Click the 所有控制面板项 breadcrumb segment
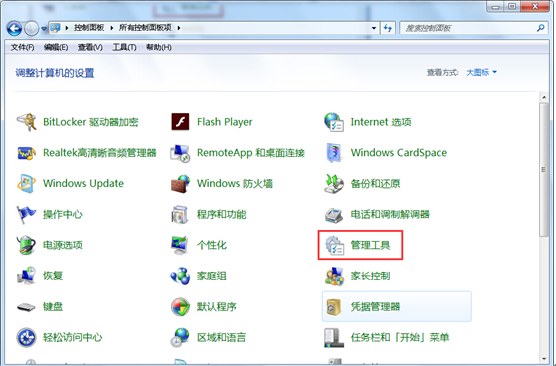Viewport: 556px width, 366px height. [145, 28]
